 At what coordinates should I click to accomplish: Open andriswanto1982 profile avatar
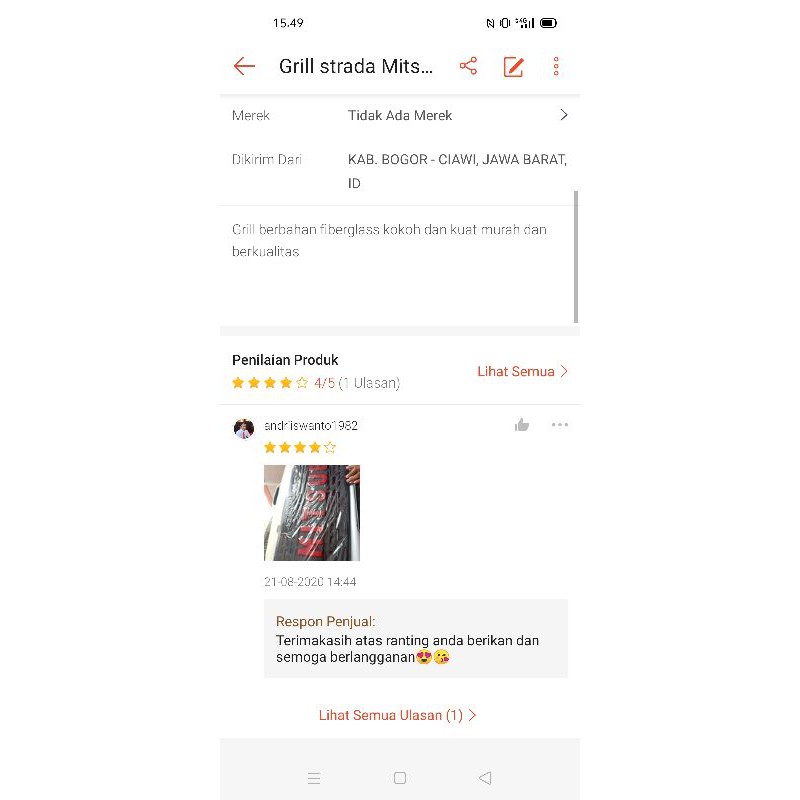pos(244,429)
